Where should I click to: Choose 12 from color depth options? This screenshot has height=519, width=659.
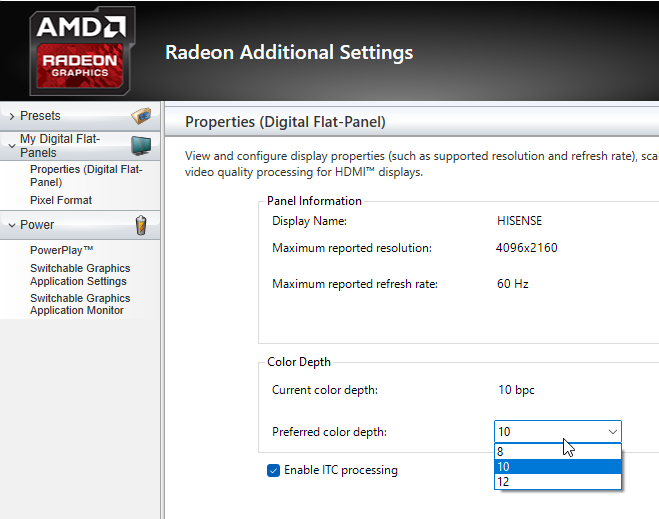[558, 482]
